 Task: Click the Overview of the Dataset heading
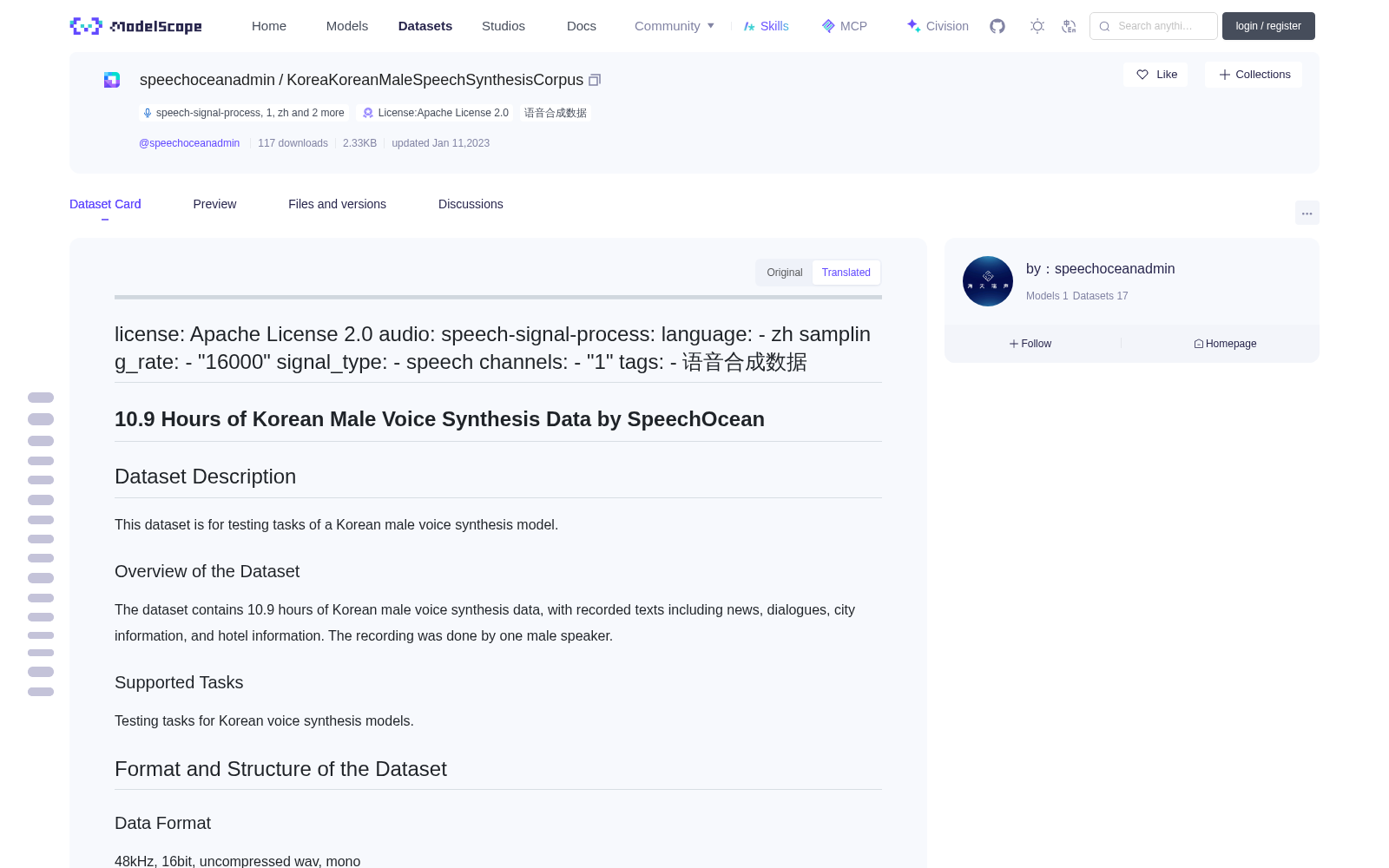click(x=207, y=571)
